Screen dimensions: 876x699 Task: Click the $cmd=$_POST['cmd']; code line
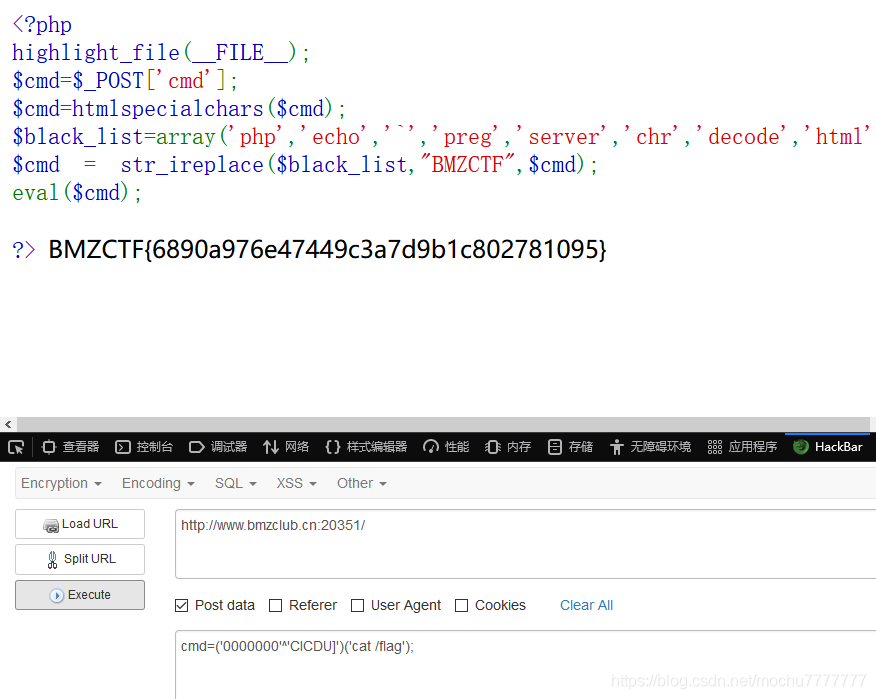pyautogui.click(x=125, y=81)
